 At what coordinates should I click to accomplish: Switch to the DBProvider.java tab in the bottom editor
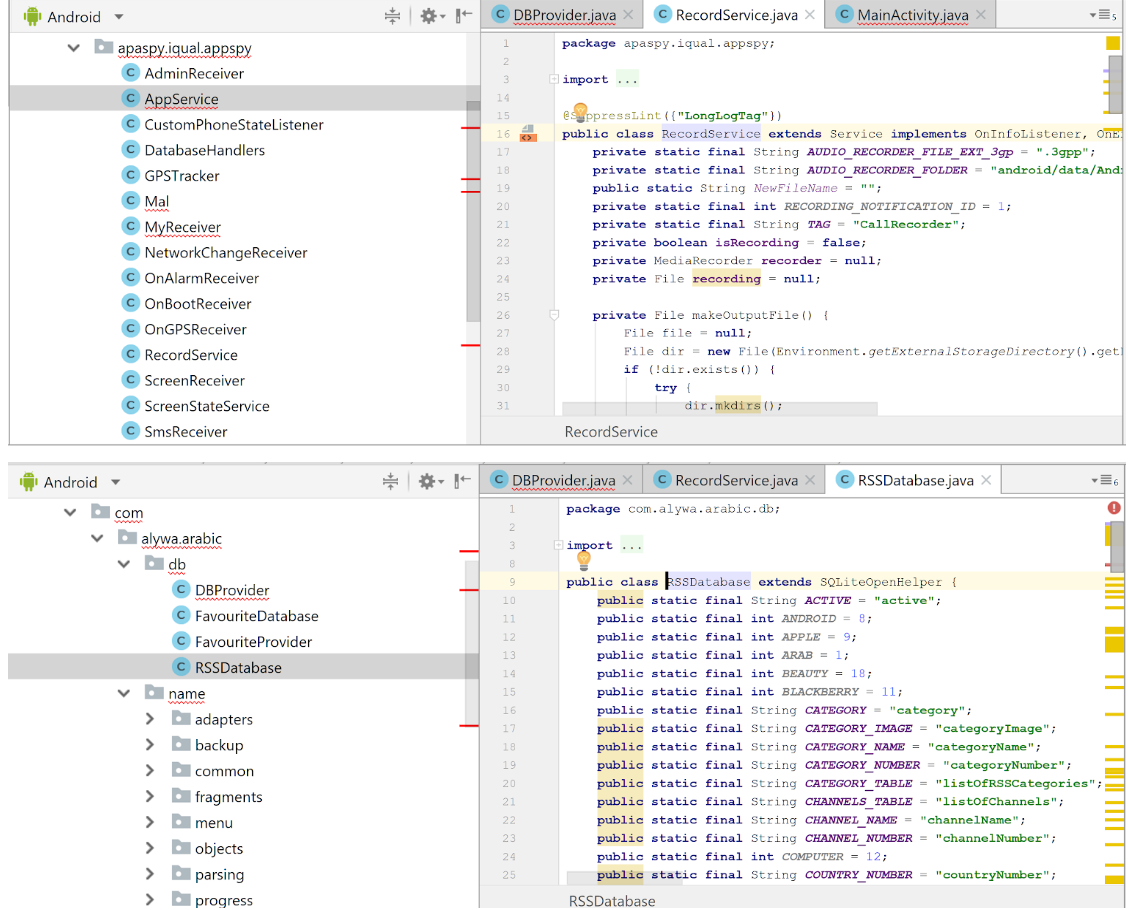point(563,481)
